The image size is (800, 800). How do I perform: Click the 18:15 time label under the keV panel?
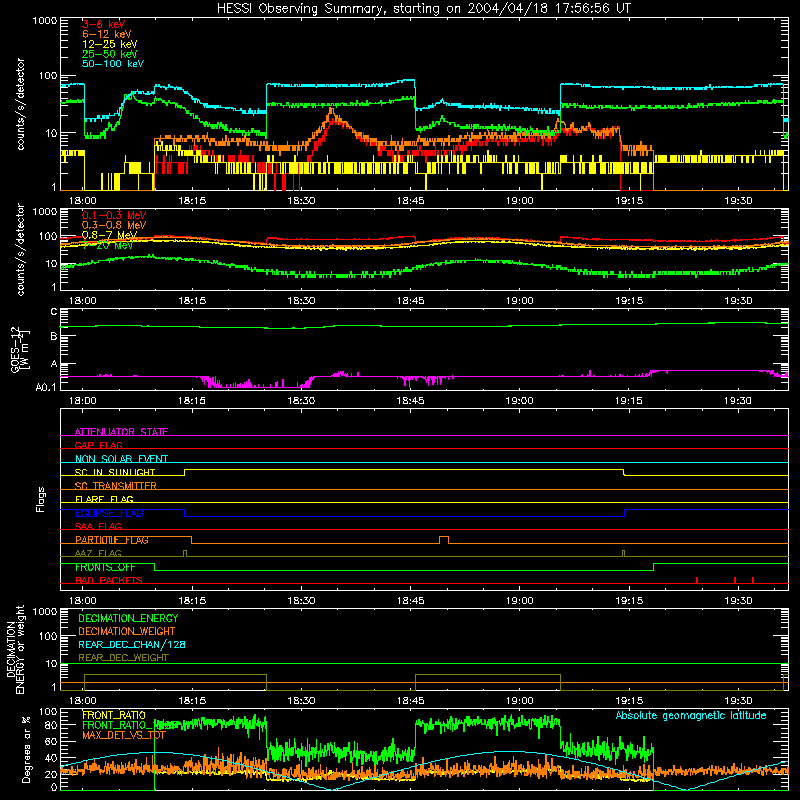click(x=192, y=201)
